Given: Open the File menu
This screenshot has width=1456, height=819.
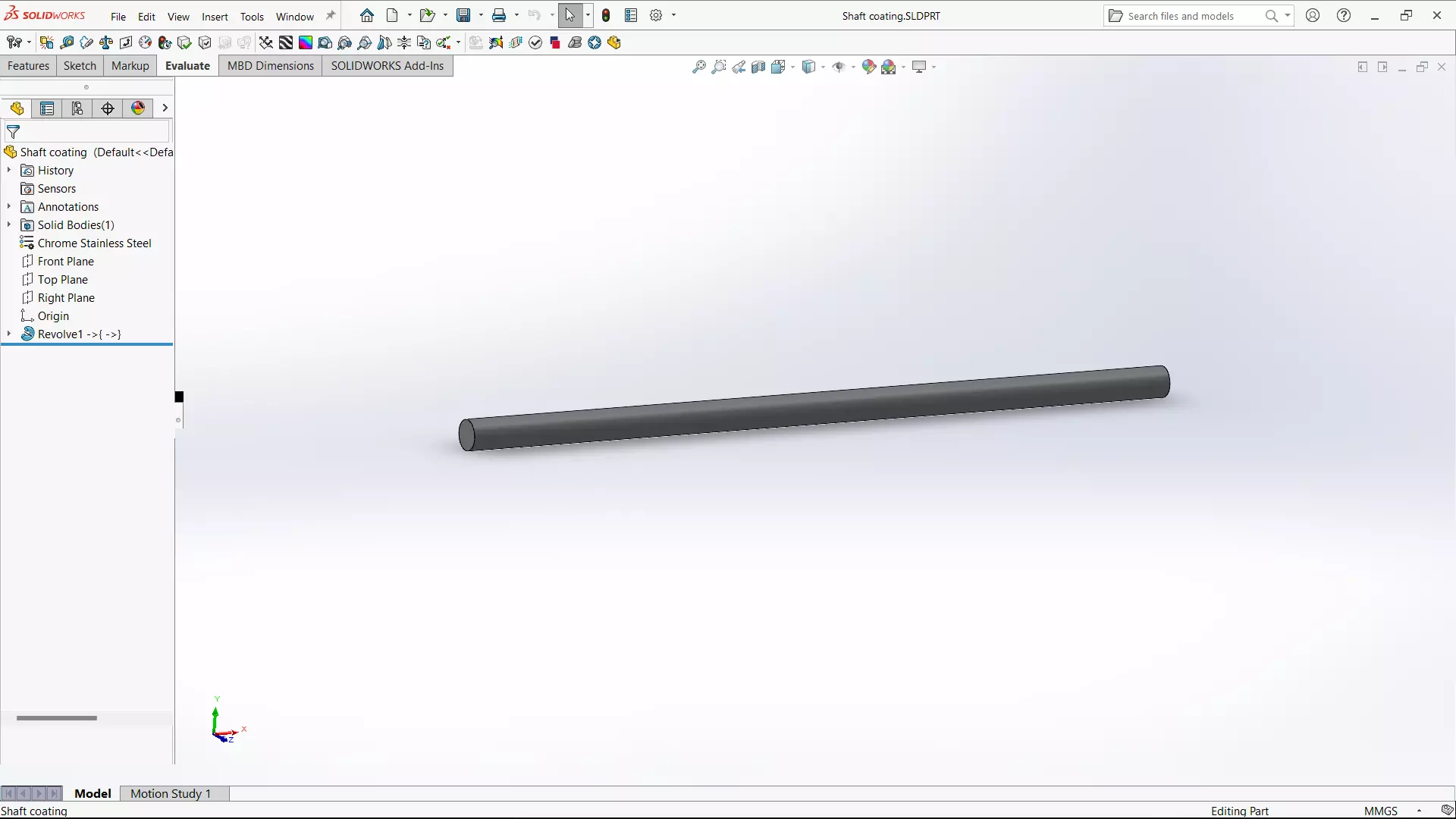Looking at the screenshot, I should point(118,16).
